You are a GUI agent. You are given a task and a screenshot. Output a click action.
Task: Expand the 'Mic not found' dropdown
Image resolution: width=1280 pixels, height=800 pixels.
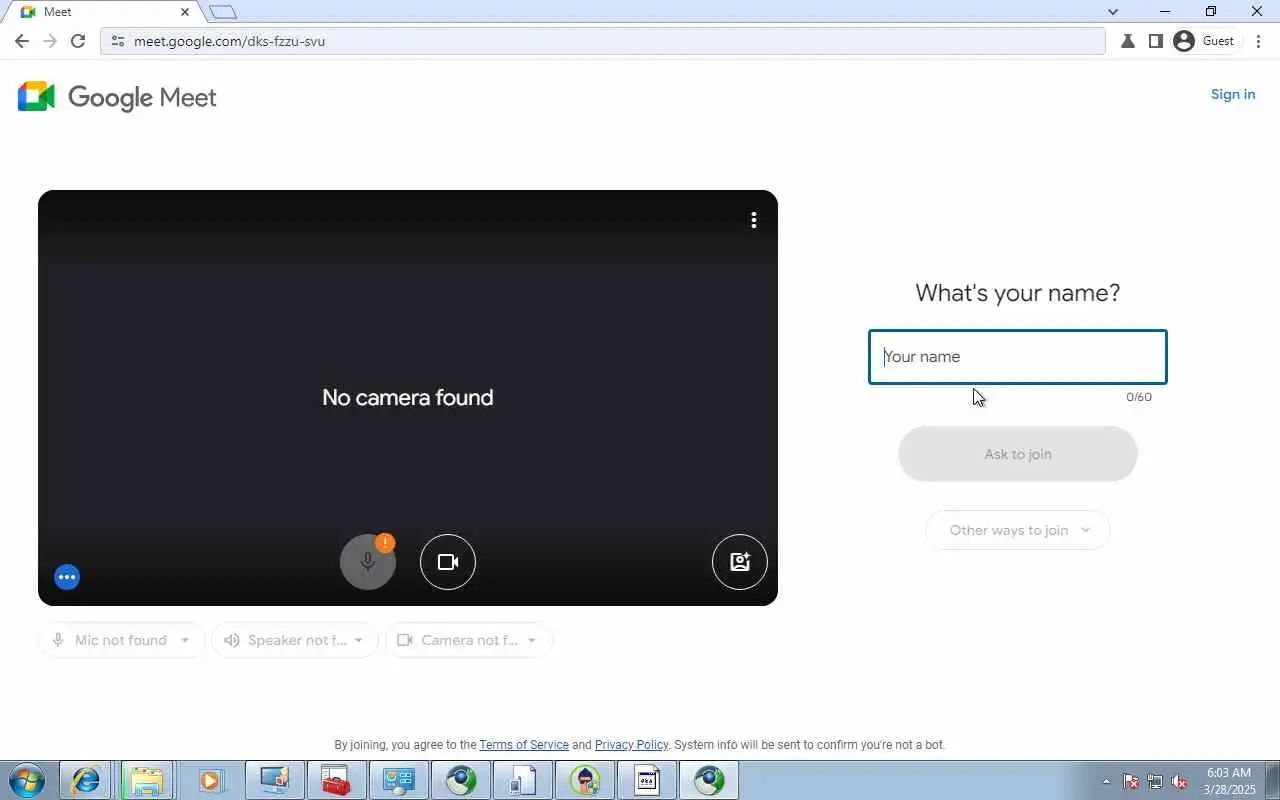[121, 640]
